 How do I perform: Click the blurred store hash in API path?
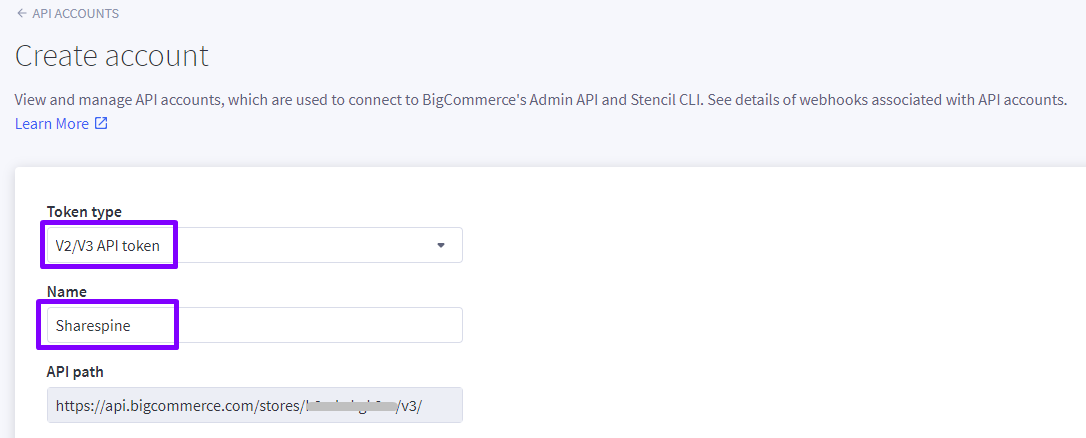coord(351,405)
